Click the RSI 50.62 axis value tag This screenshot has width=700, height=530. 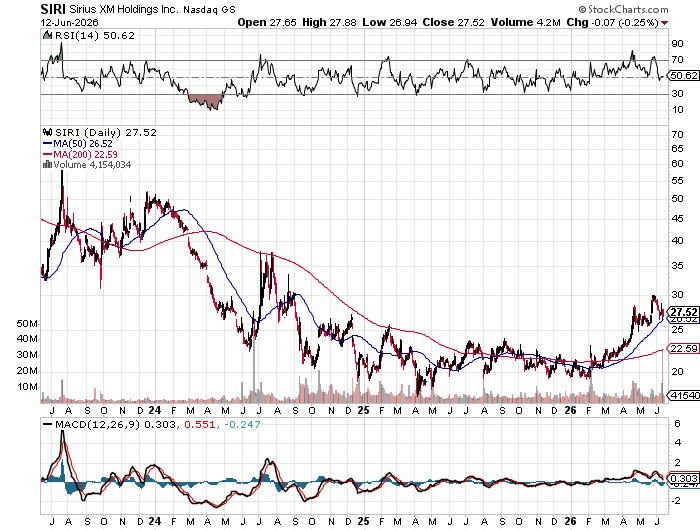point(683,75)
